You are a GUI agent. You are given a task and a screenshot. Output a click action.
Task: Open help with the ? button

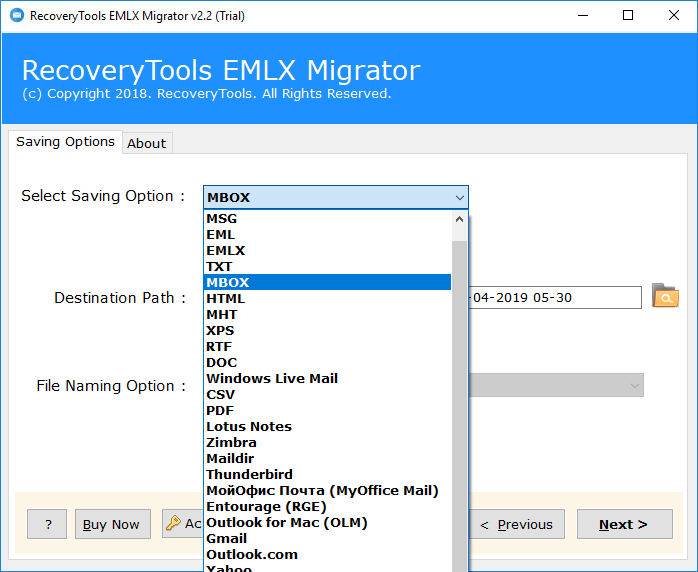coord(47,524)
